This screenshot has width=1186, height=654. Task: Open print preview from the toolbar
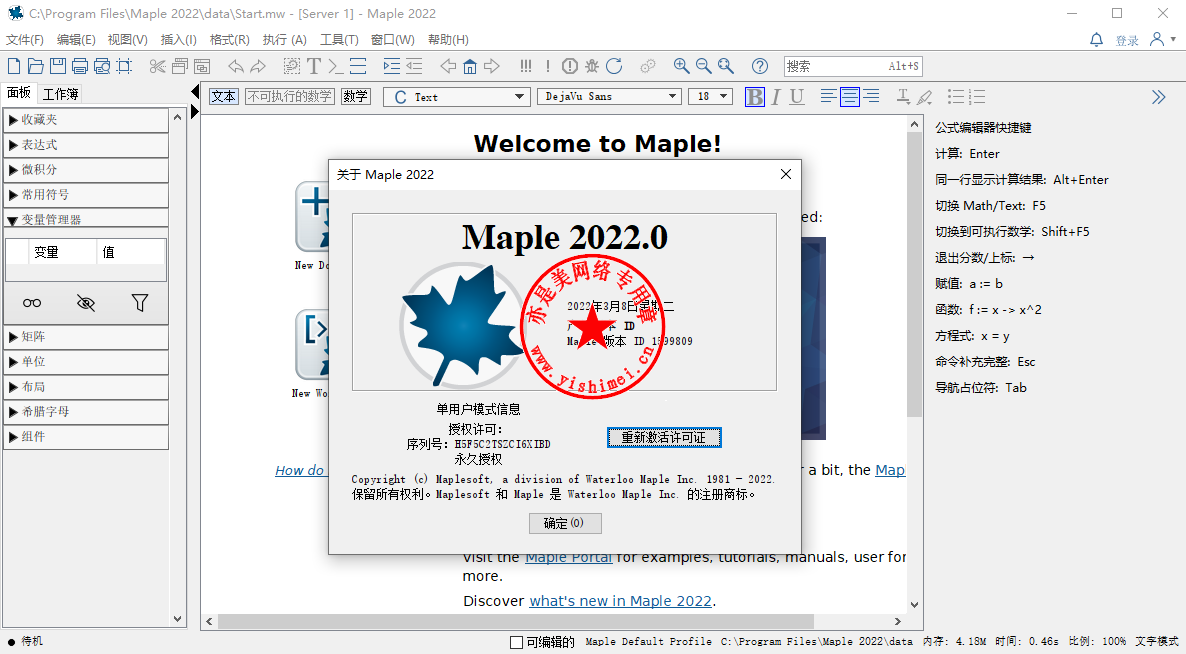(101, 67)
